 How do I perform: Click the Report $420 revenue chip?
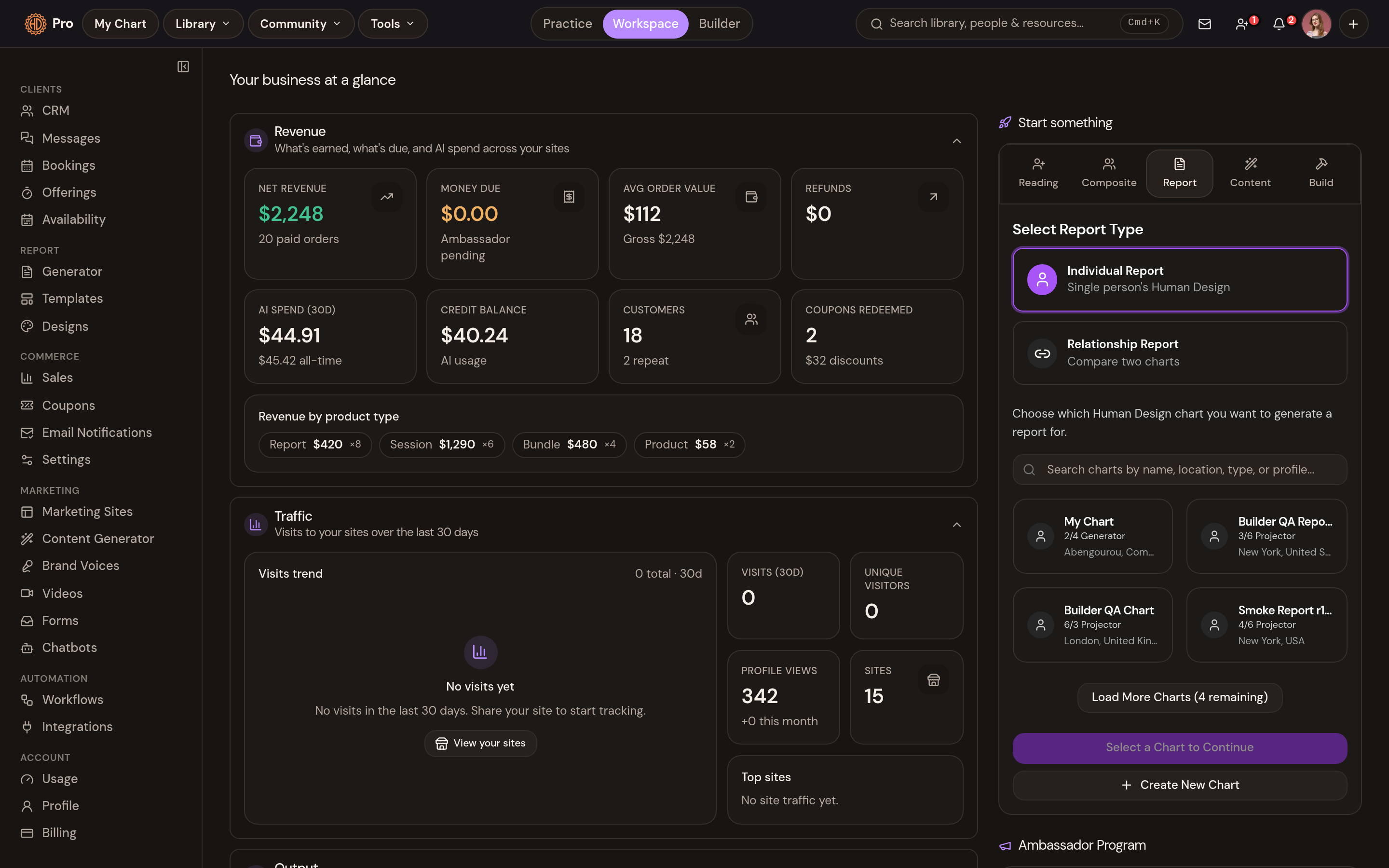click(315, 444)
